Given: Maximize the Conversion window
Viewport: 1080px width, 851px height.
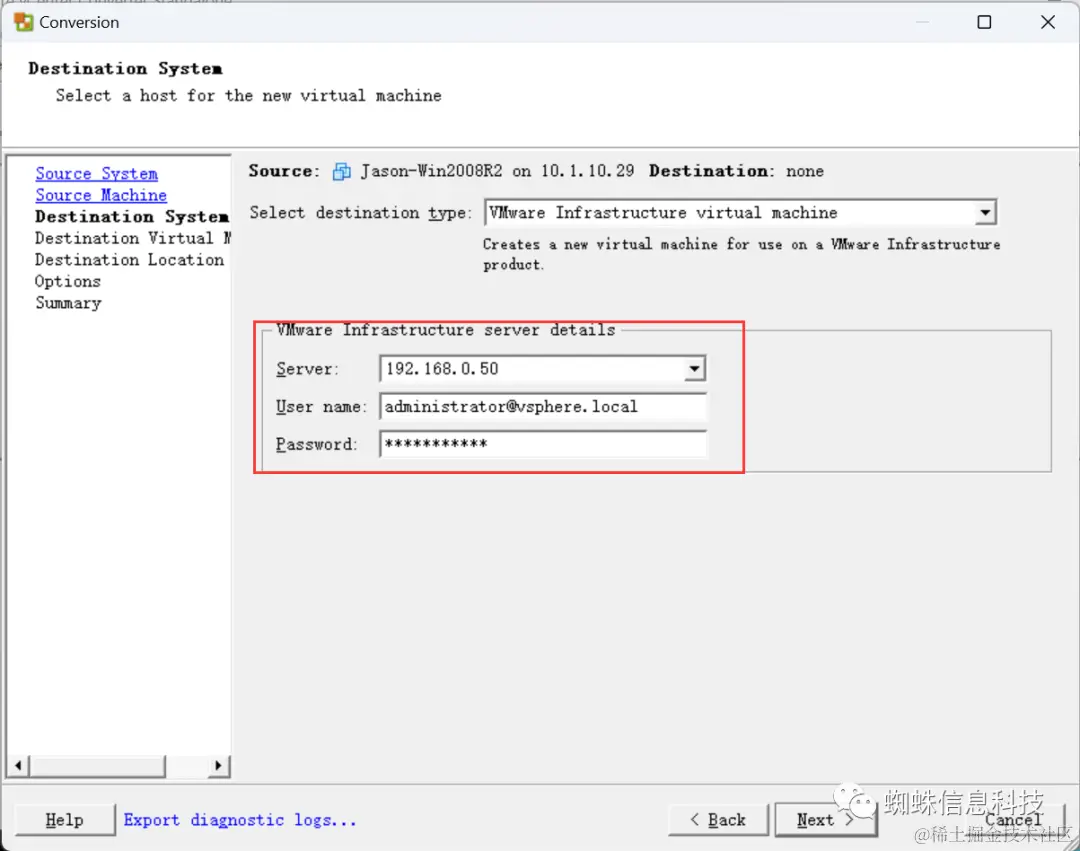Looking at the screenshot, I should click(x=984, y=22).
